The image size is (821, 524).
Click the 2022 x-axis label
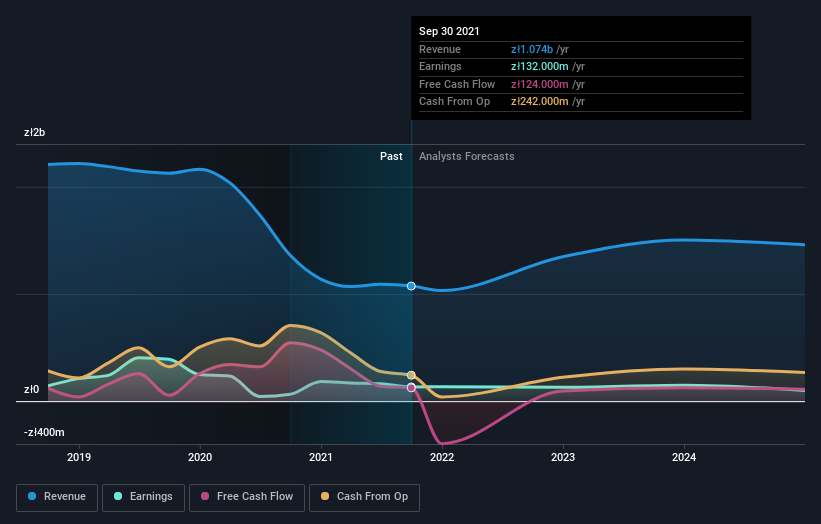click(442, 457)
